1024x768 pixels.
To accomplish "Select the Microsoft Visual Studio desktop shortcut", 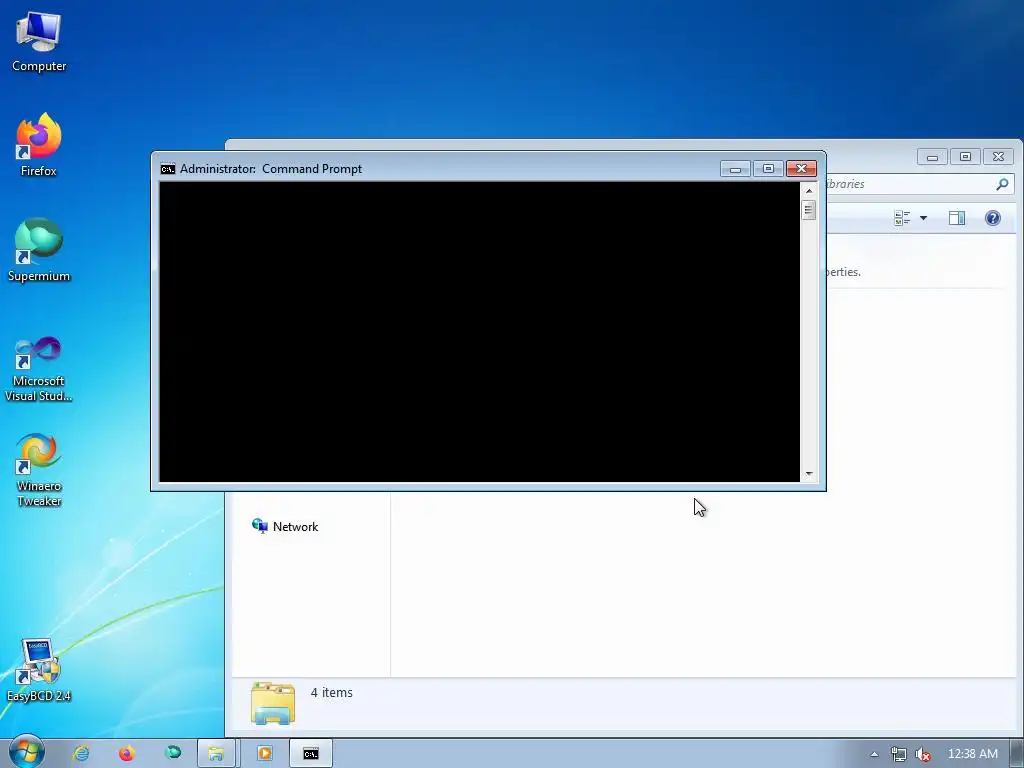I will 39,369.
